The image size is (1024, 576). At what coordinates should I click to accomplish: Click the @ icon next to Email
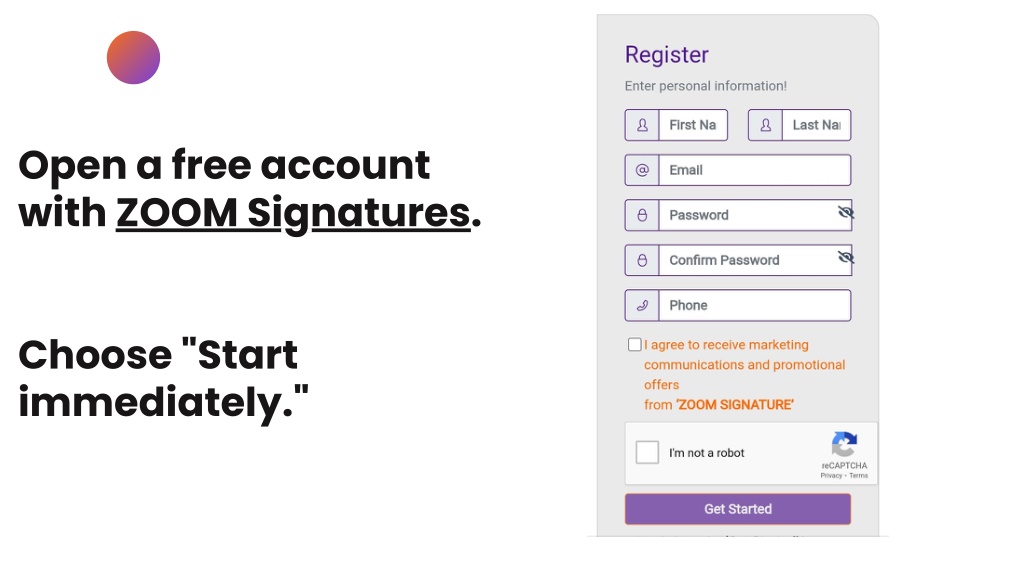tap(642, 170)
